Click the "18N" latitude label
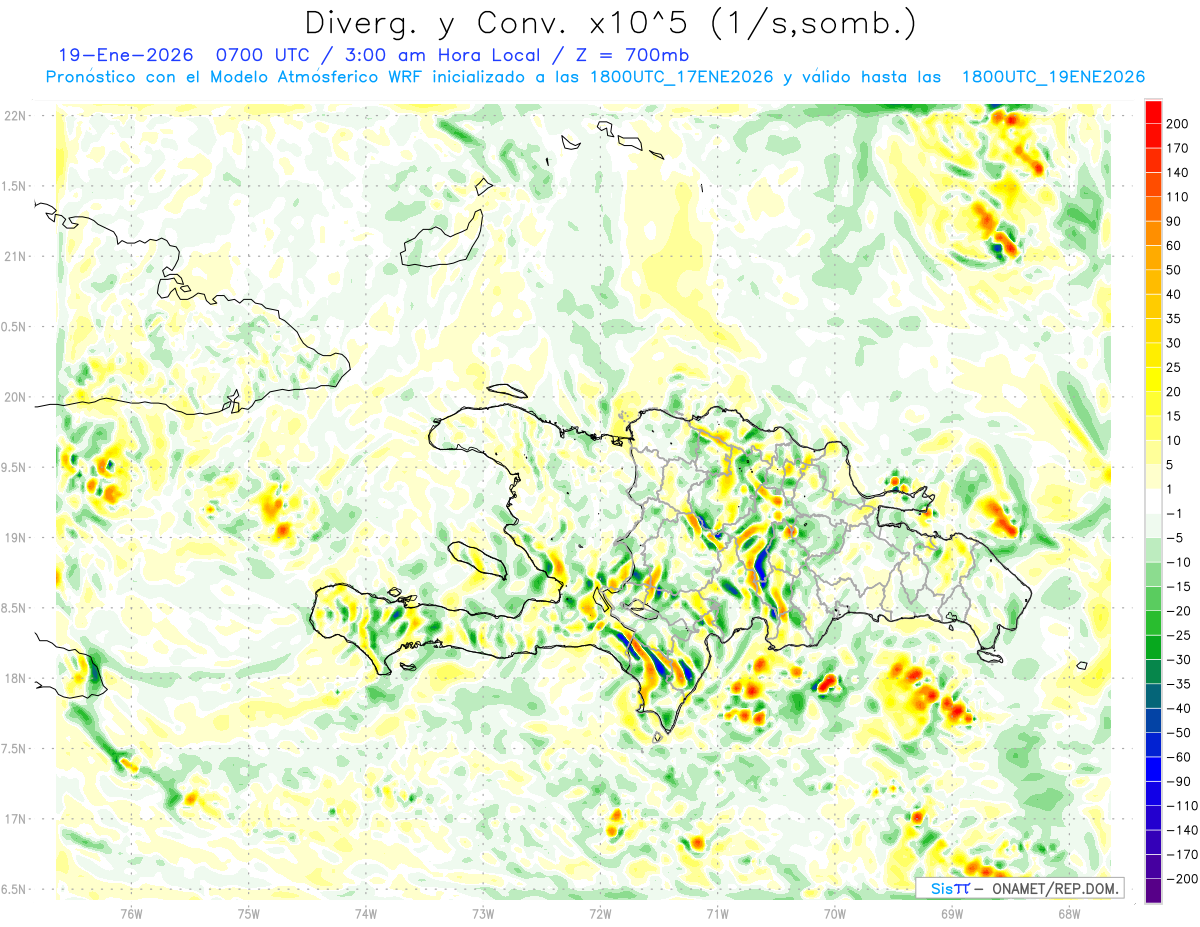Viewport: 1200px width, 927px height. point(14,678)
